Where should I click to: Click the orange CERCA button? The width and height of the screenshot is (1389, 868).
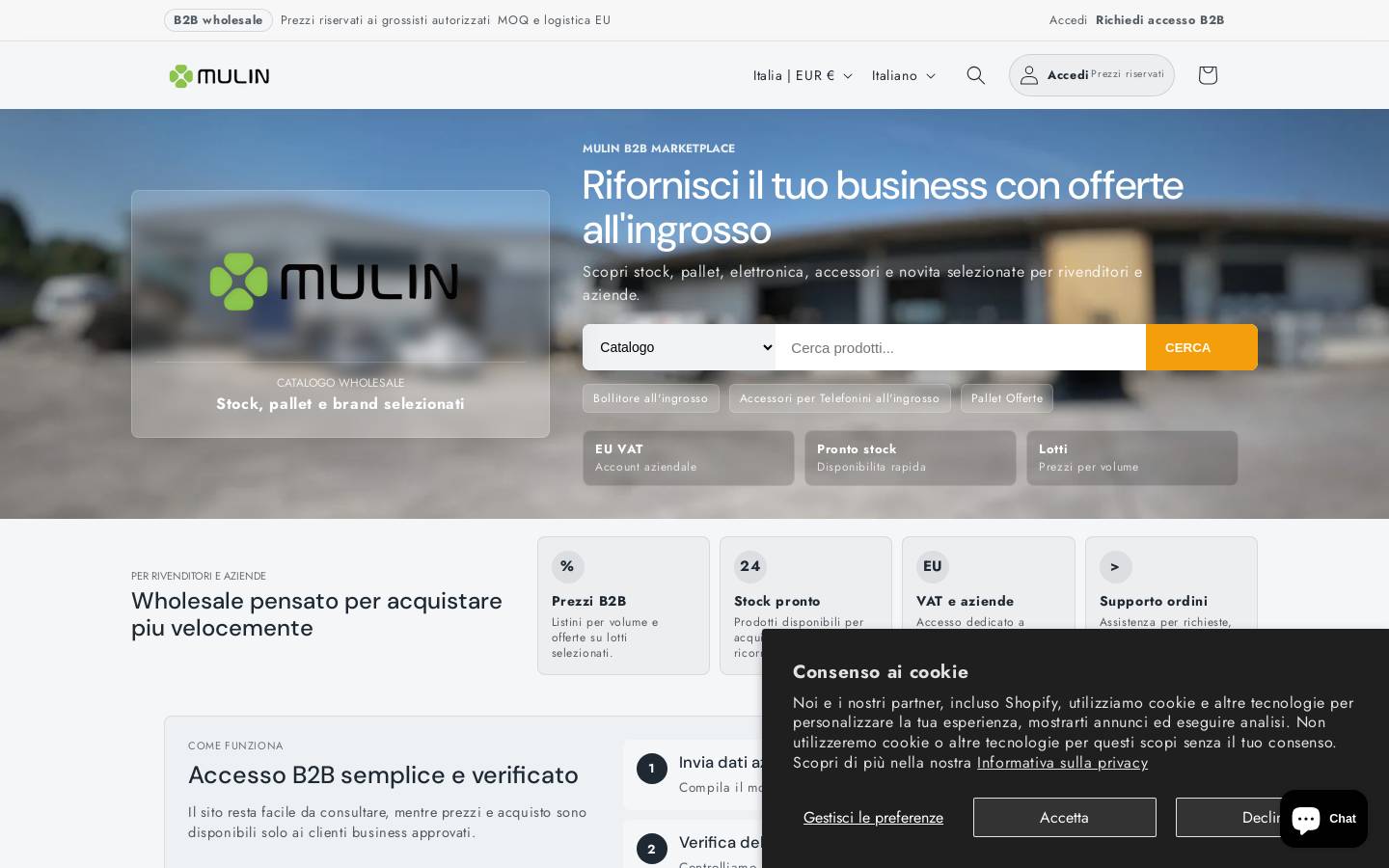click(x=1202, y=347)
